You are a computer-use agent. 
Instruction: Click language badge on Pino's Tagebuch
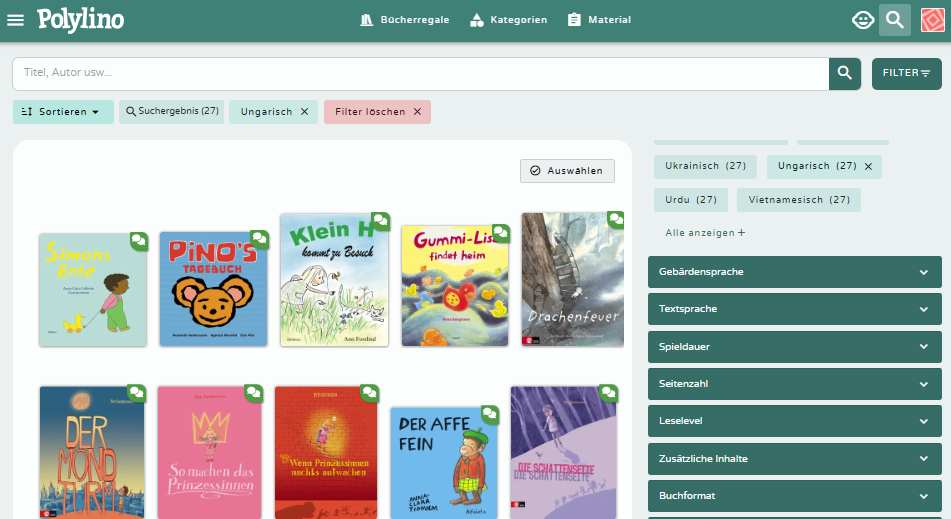pos(259,239)
